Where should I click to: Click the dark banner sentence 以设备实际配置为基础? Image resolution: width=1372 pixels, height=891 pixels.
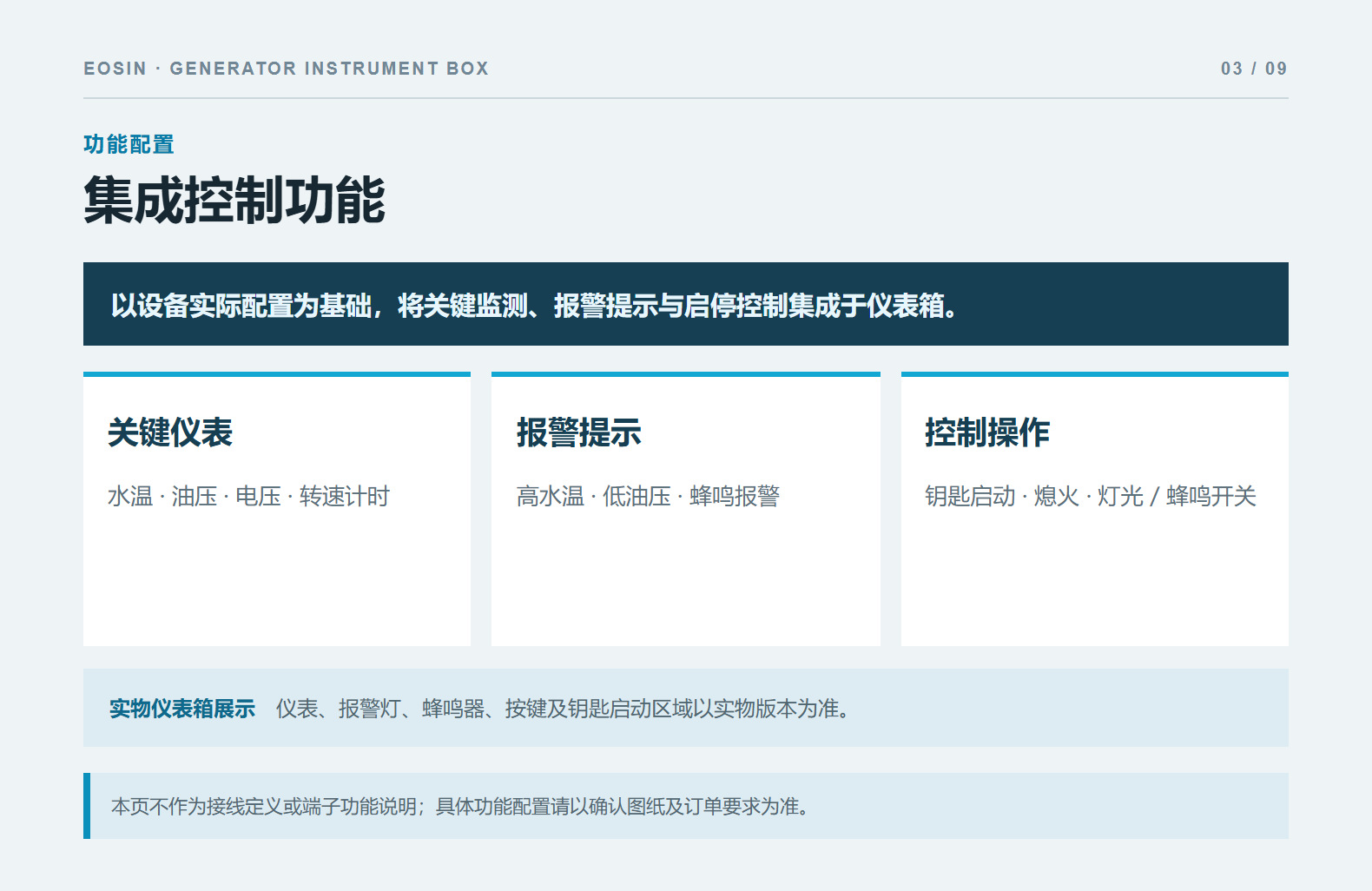tap(533, 306)
